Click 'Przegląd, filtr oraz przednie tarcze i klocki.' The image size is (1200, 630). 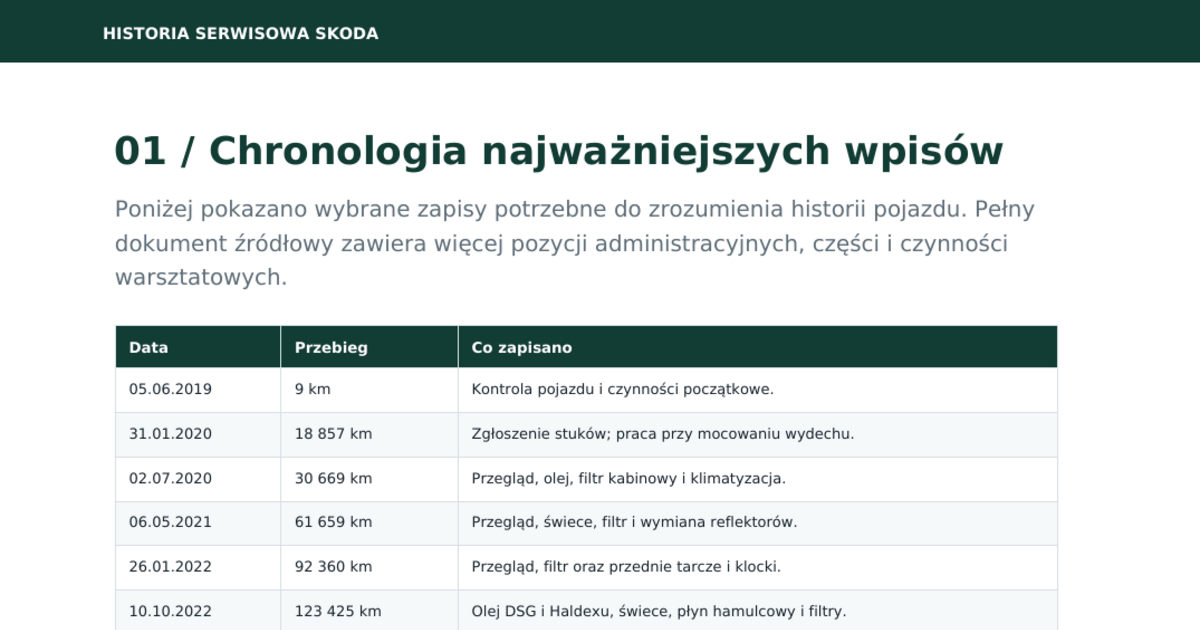coord(626,567)
